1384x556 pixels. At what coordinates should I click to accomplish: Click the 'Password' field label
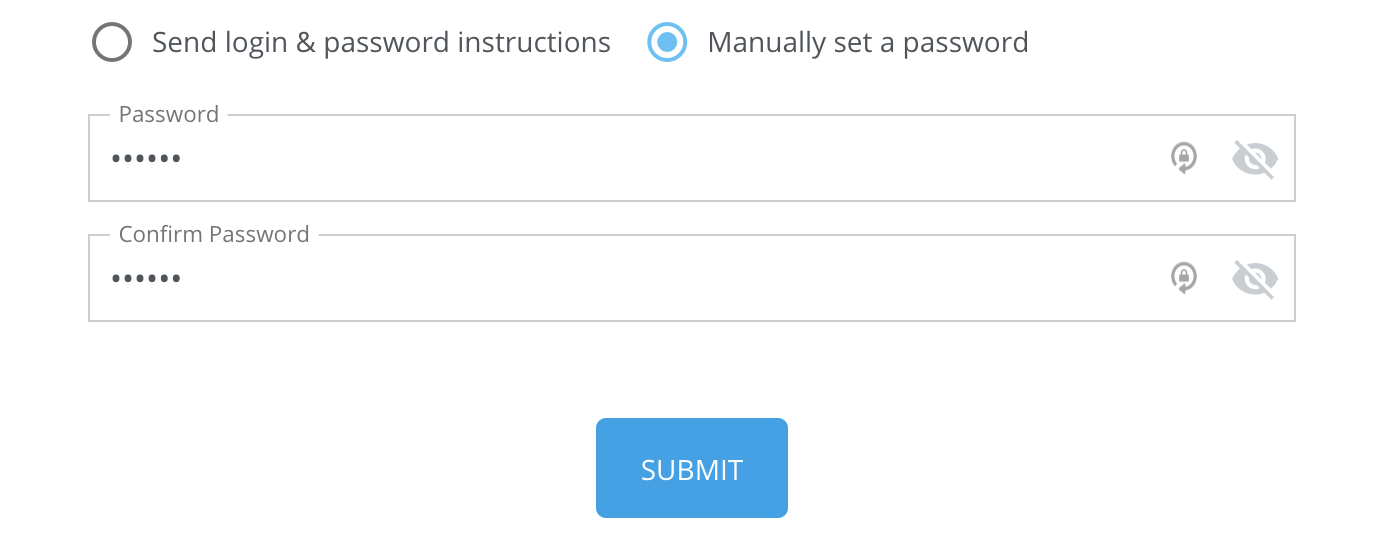click(x=169, y=114)
